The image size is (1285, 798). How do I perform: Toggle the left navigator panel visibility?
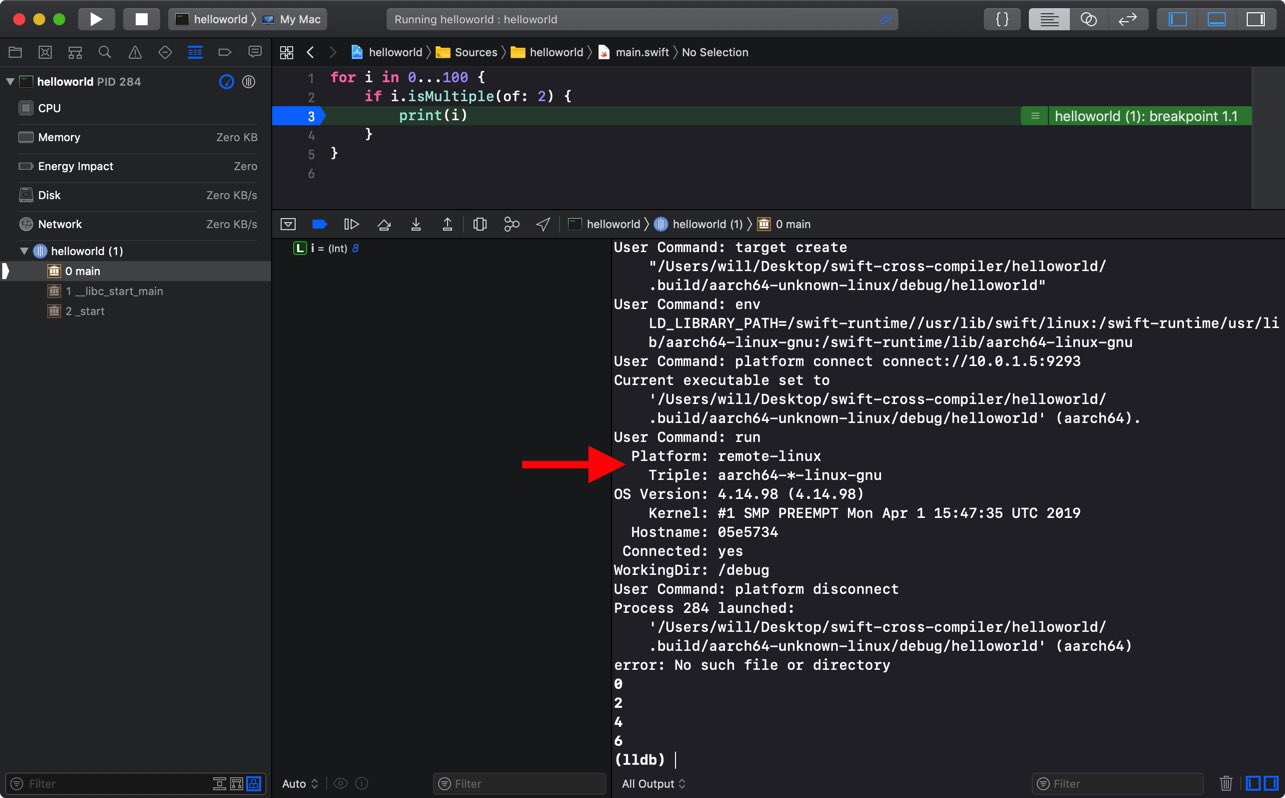[x=1178, y=19]
